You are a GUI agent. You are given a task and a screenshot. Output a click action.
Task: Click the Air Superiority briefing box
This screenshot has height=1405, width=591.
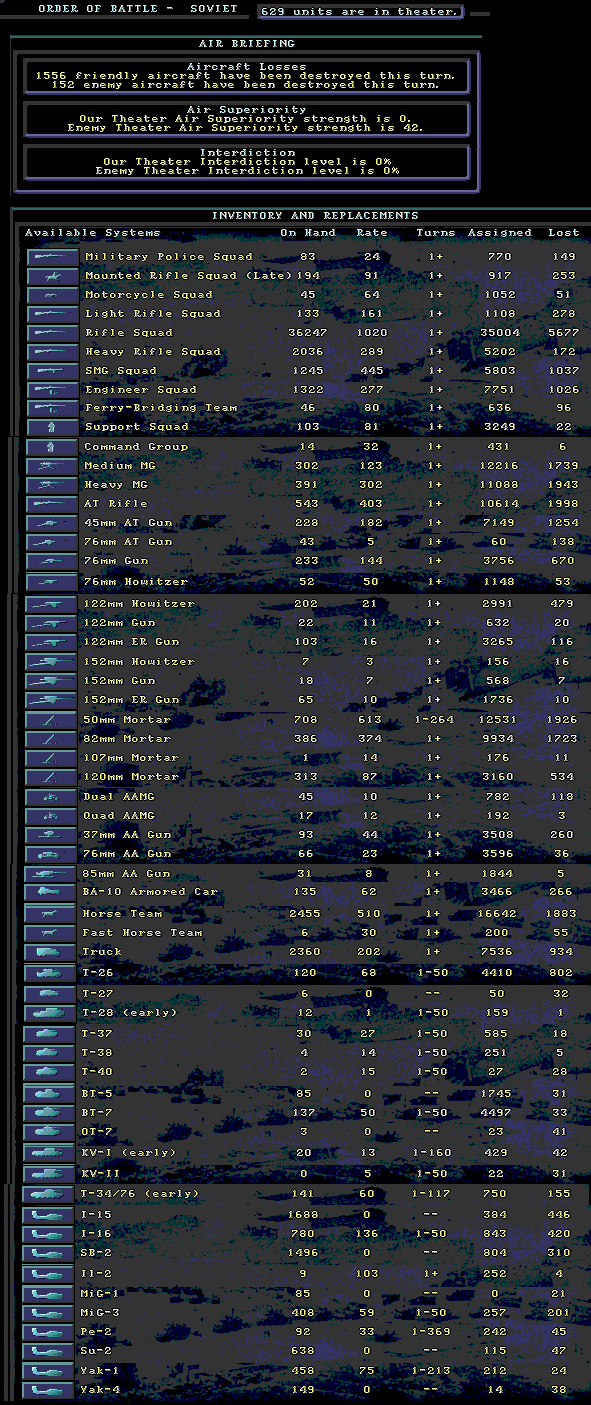point(246,119)
